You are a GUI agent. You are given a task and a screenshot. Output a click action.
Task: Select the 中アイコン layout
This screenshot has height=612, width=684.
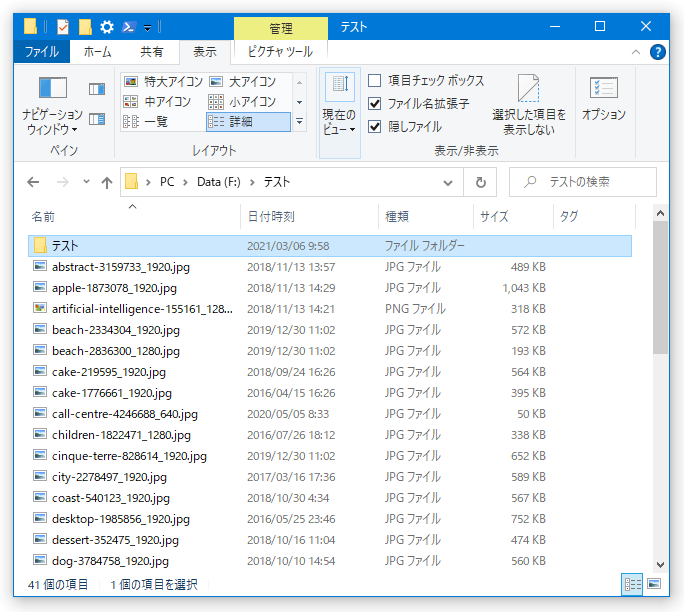157,102
